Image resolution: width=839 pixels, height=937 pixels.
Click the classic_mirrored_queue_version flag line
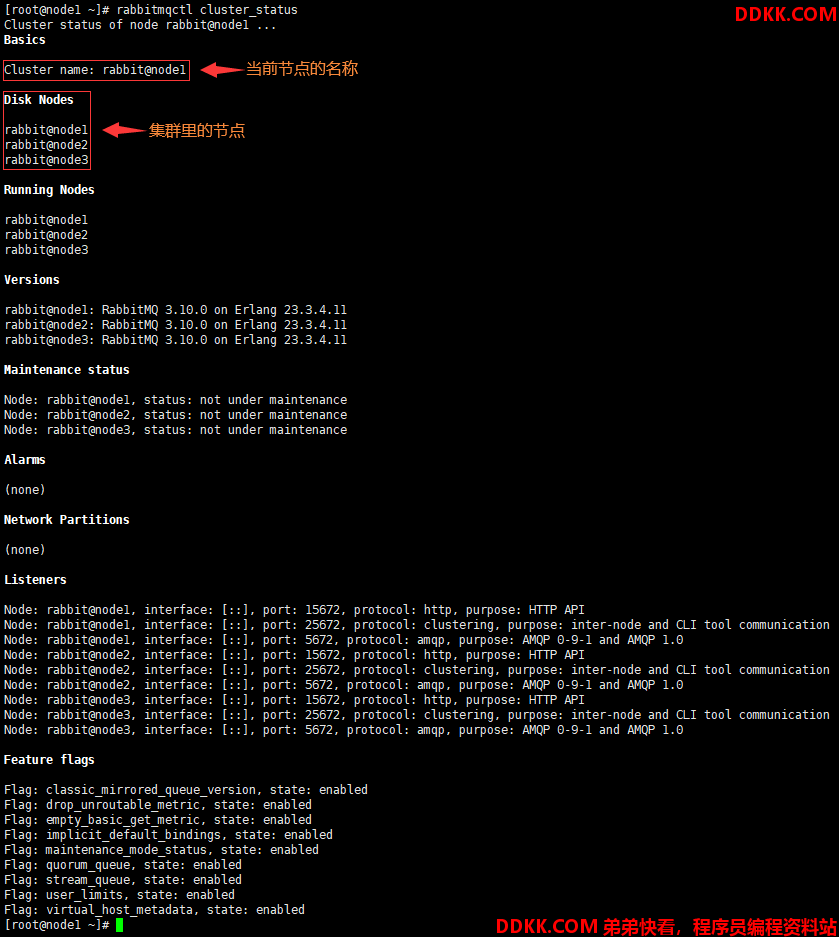[186, 789]
